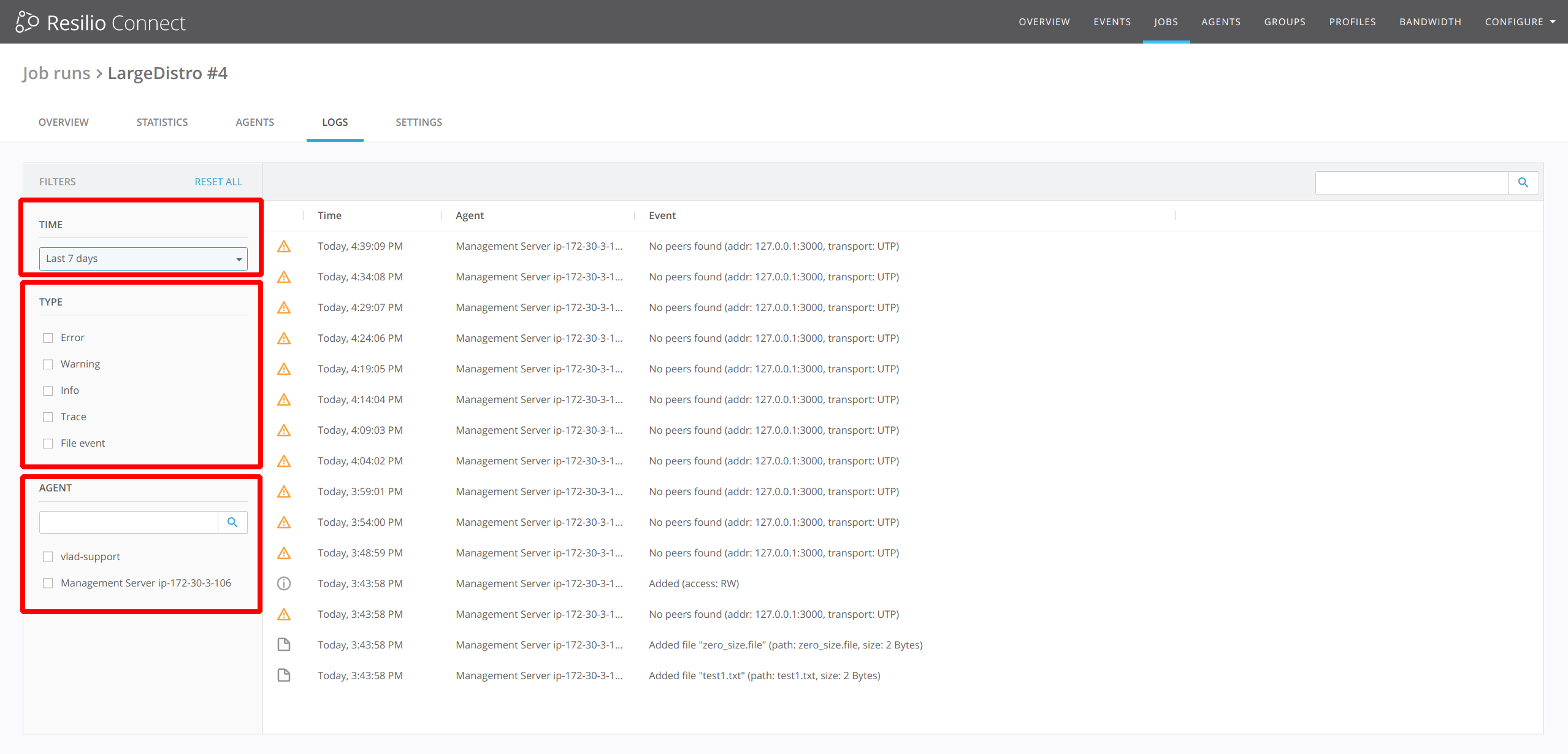Switch to the STATISTICS tab
The width and height of the screenshot is (1568, 754).
pos(162,122)
